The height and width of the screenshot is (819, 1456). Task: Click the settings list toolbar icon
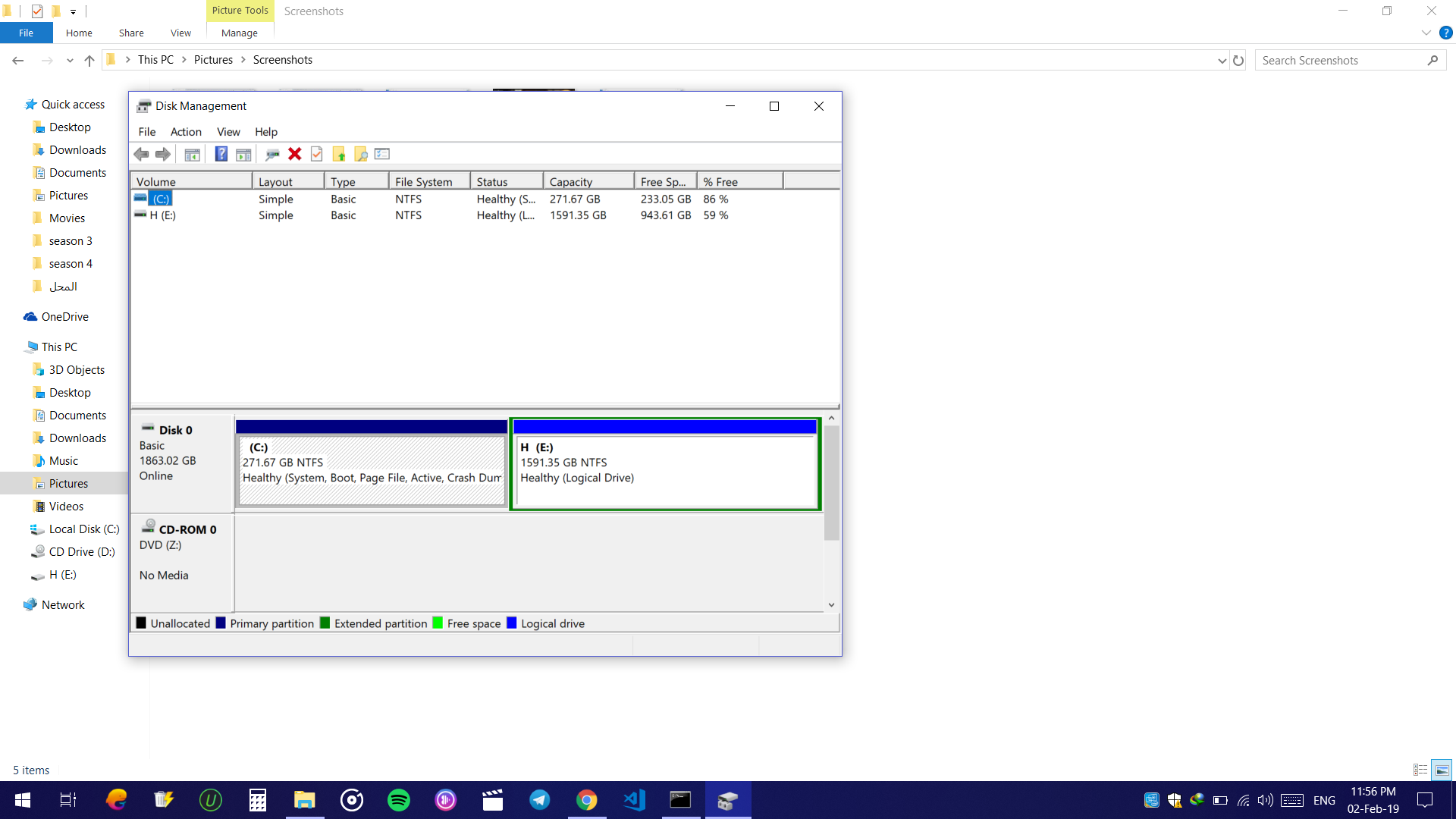click(382, 154)
